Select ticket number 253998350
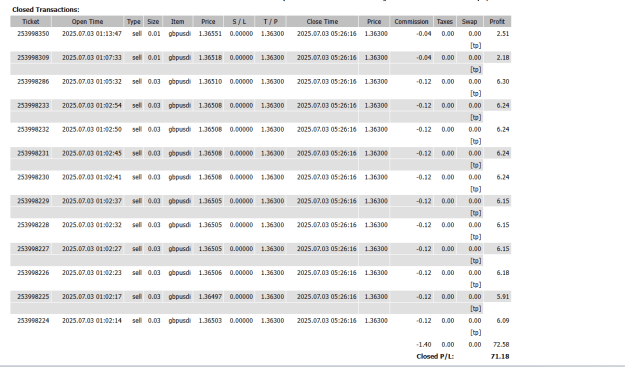625x367 pixels. tap(33, 34)
